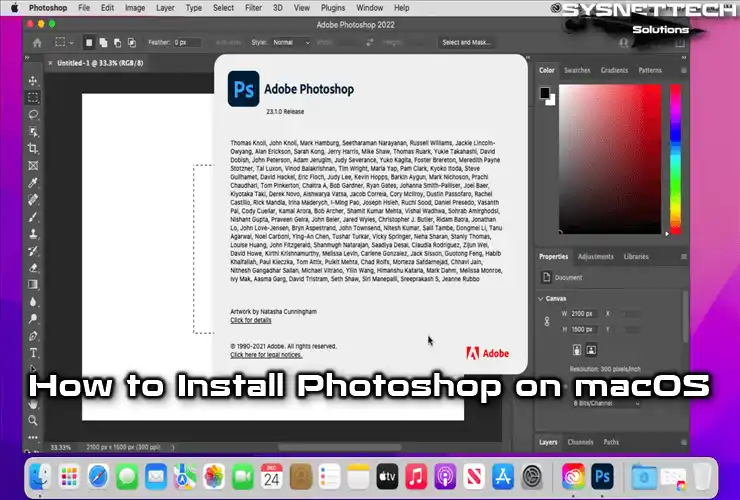Switch to the Gradients tab
Image resolution: width=740 pixels, height=500 pixels.
614,70
